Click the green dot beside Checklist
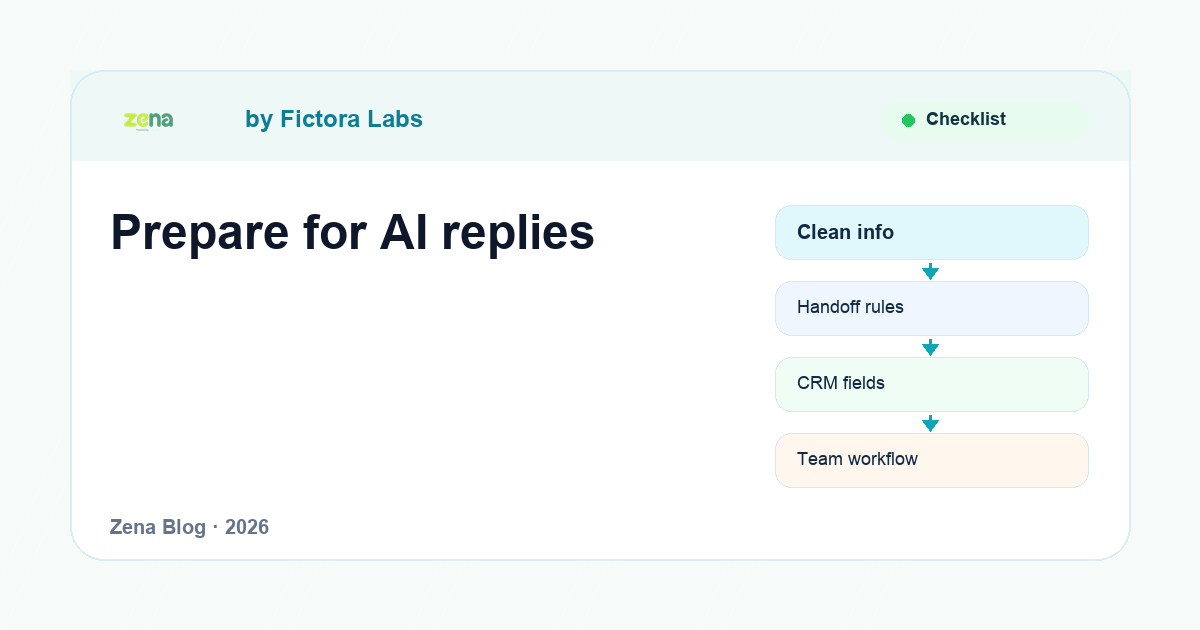This screenshot has width=1200, height=630. coord(908,120)
